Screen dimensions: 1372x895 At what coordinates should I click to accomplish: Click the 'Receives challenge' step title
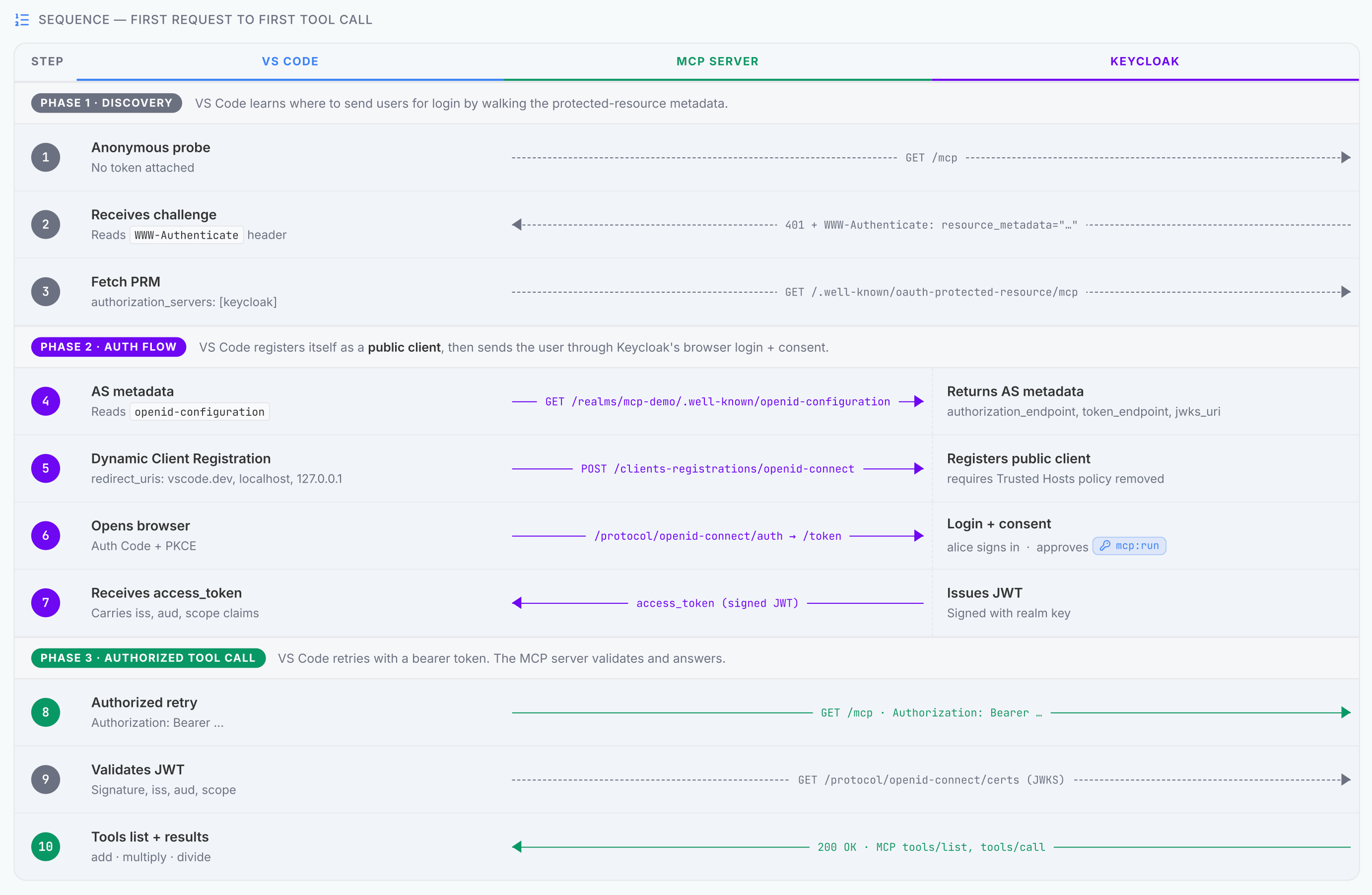[x=153, y=214]
